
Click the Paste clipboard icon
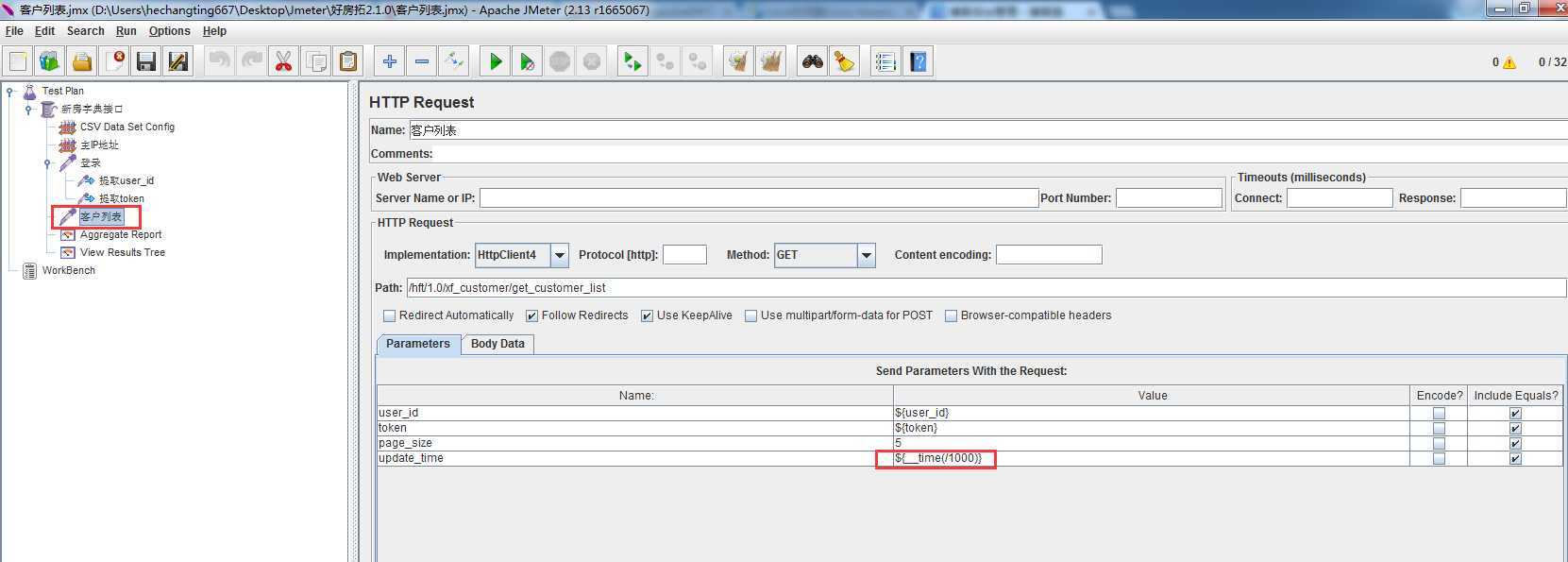tap(348, 61)
